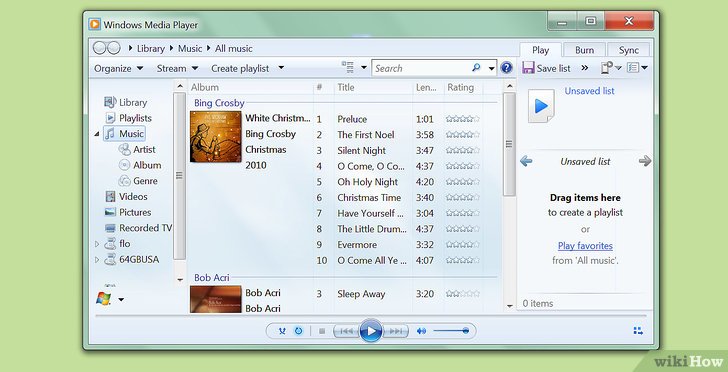Click the Back navigation button
728x372 pixels.
point(100,48)
